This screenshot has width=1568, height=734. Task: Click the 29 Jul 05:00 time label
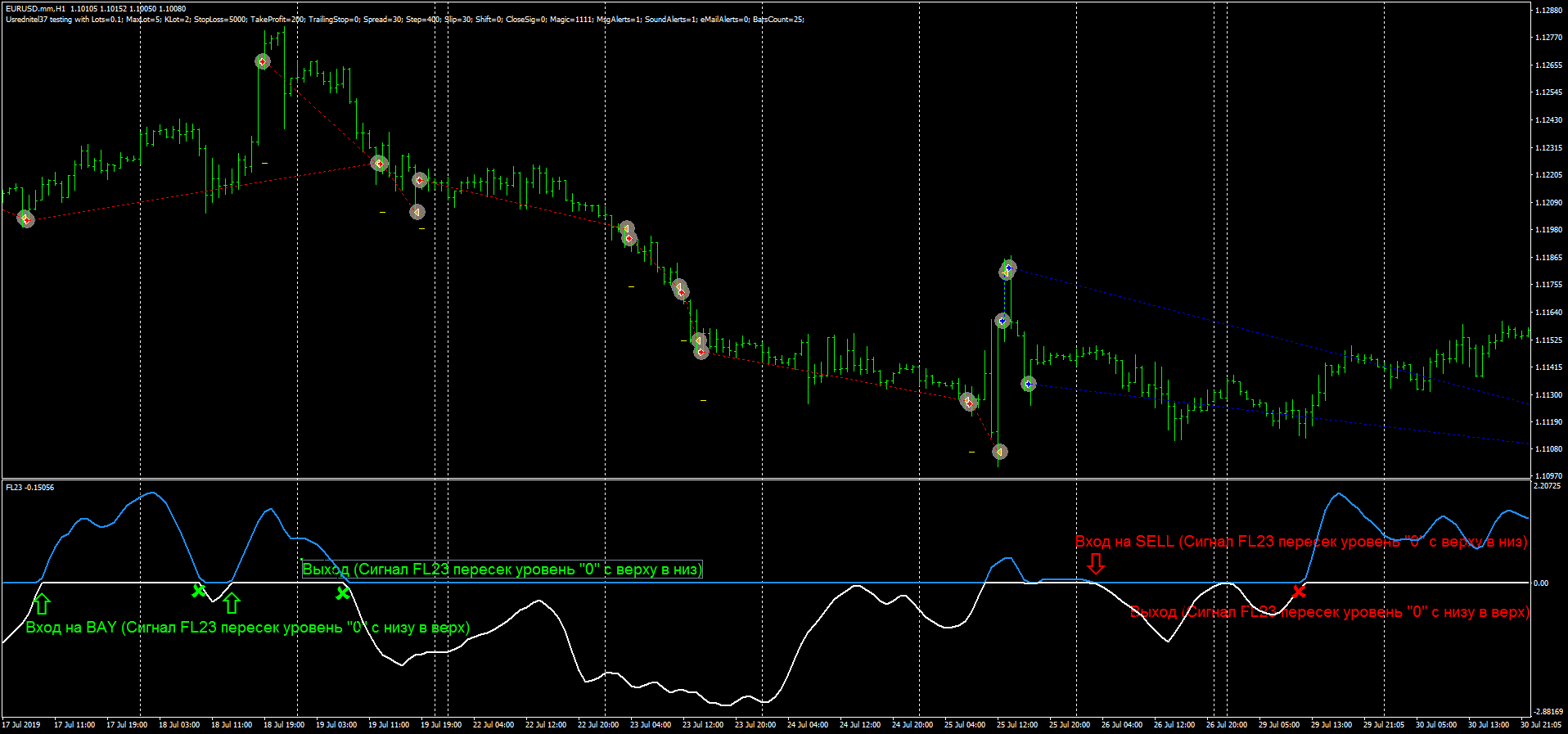coord(1279,725)
